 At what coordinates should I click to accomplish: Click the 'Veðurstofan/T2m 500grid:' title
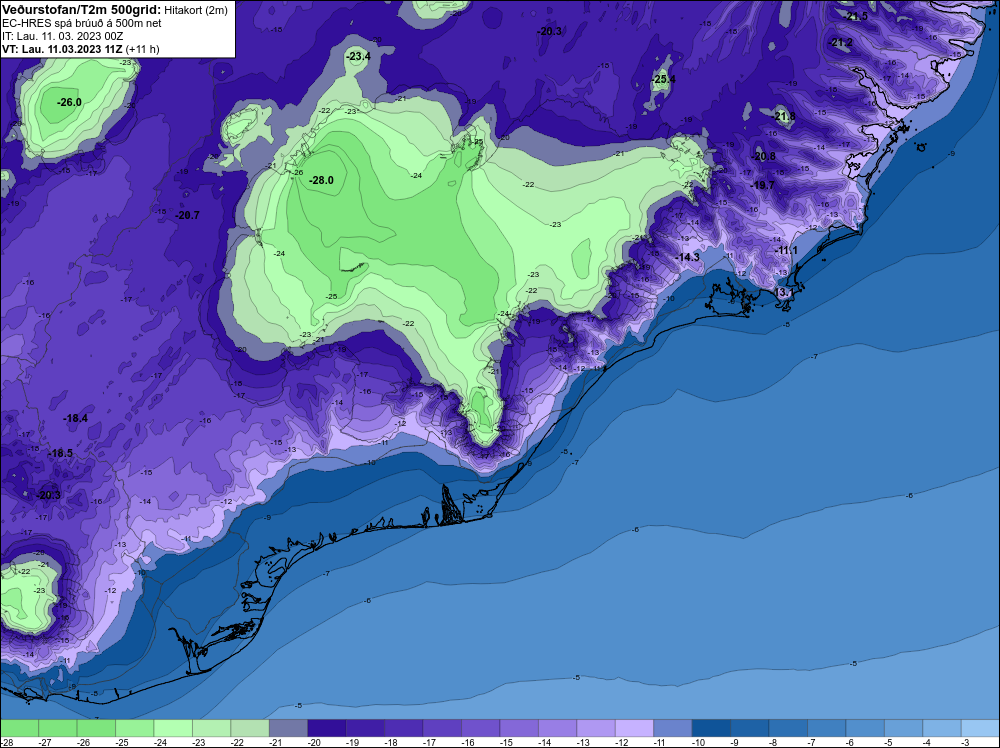[81, 9]
